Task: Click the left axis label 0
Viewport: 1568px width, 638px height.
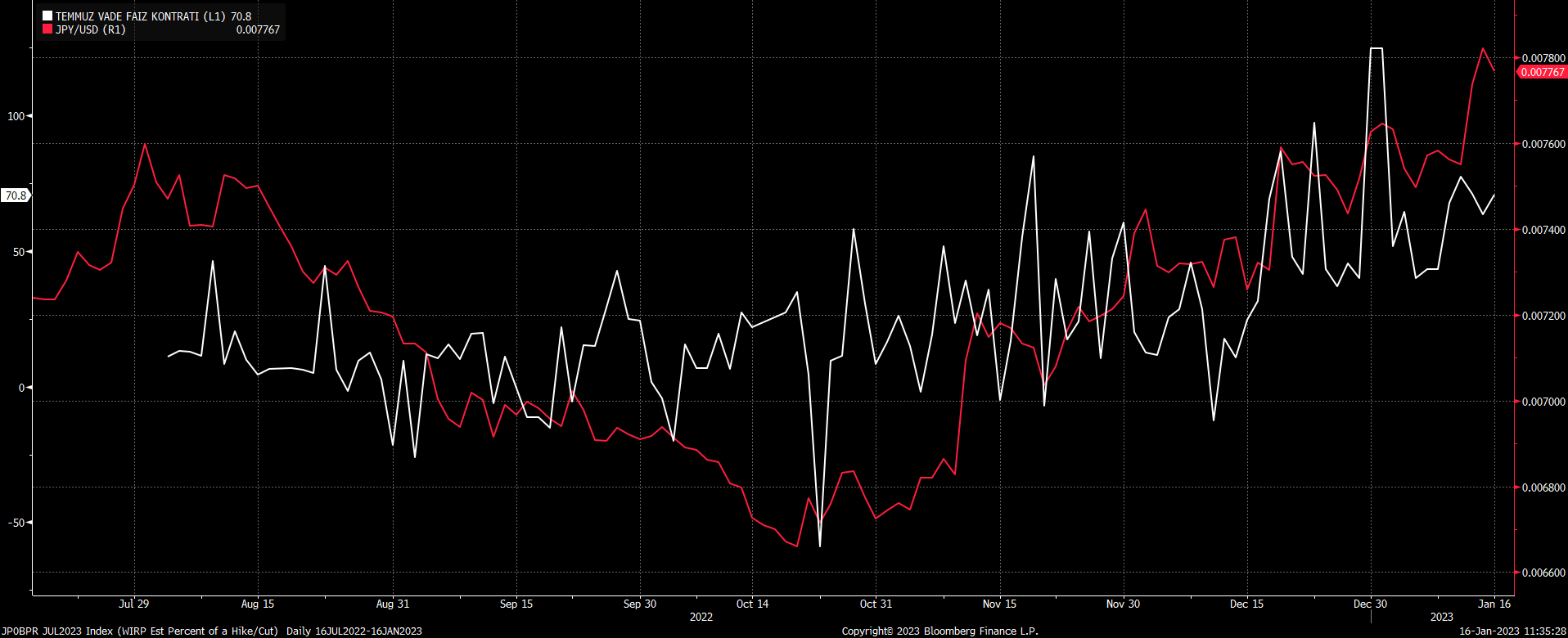Action: pyautogui.click(x=22, y=388)
